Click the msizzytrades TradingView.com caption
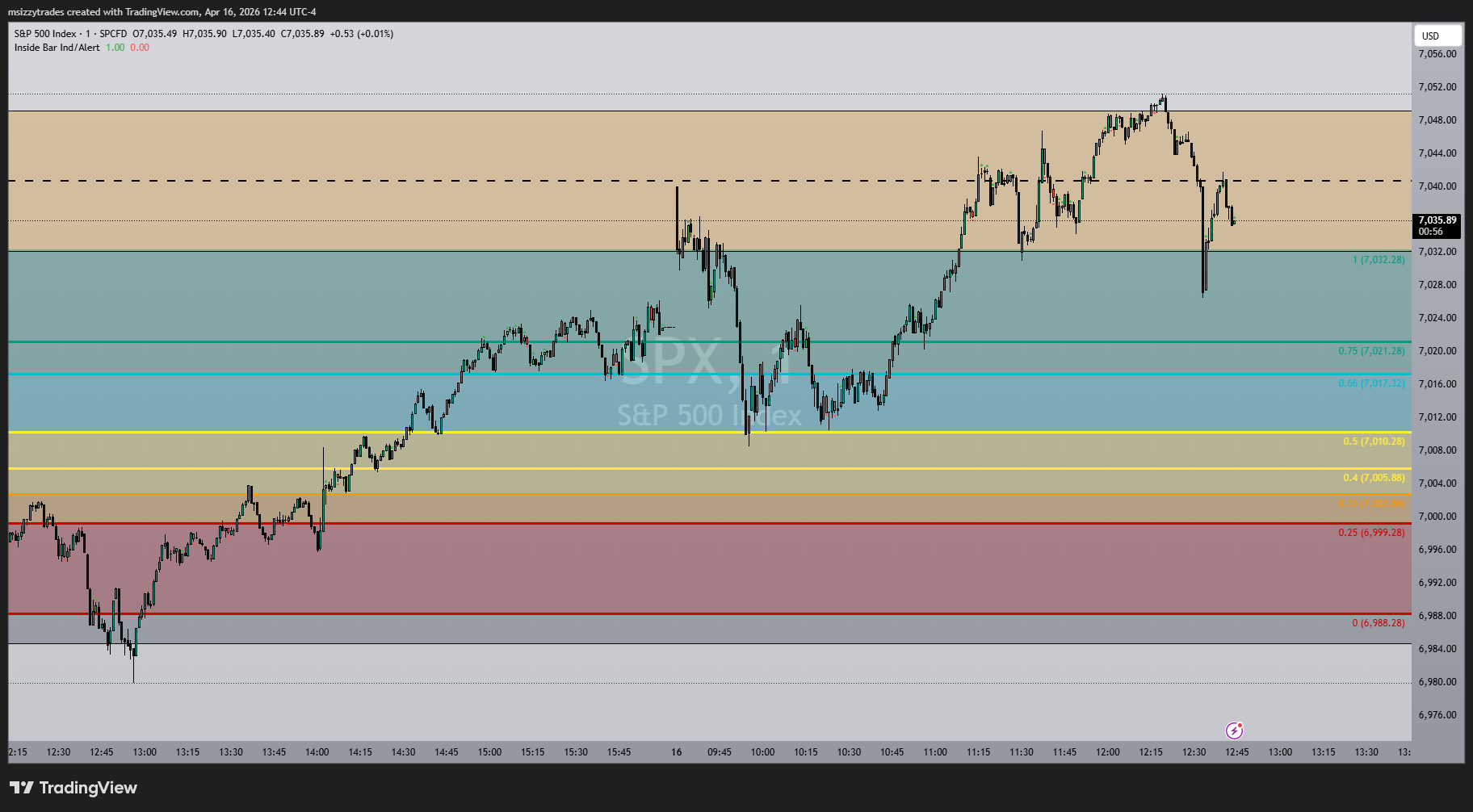 point(162,12)
